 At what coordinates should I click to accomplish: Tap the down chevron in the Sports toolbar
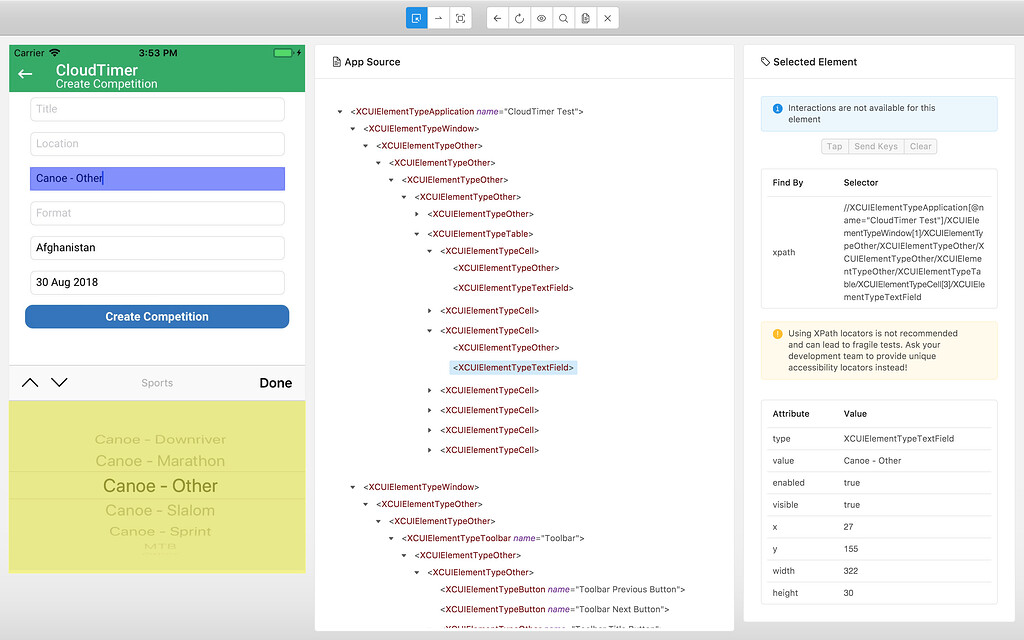[59, 383]
